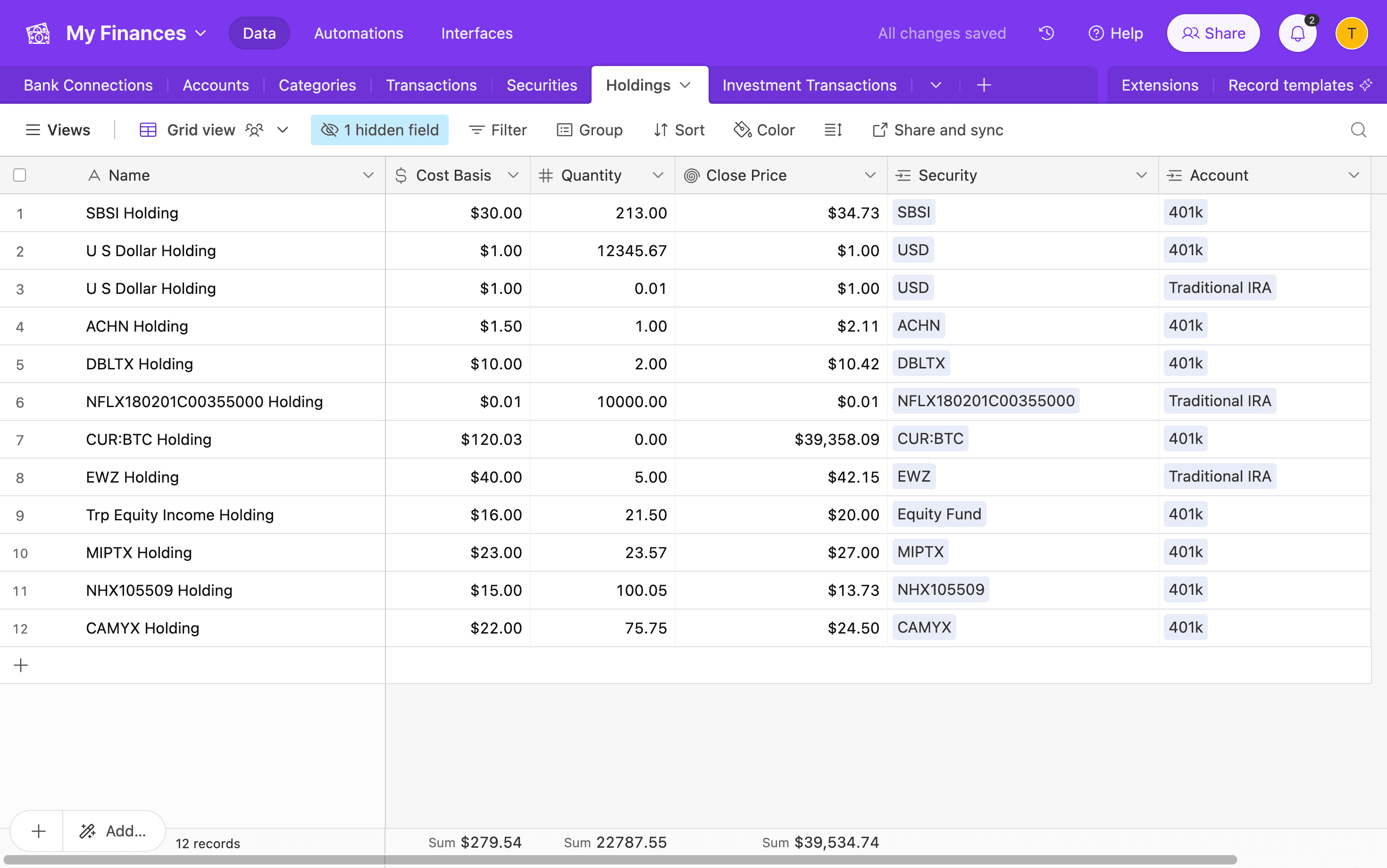1387x868 pixels.
Task: Select the Filter tool
Action: (497, 130)
